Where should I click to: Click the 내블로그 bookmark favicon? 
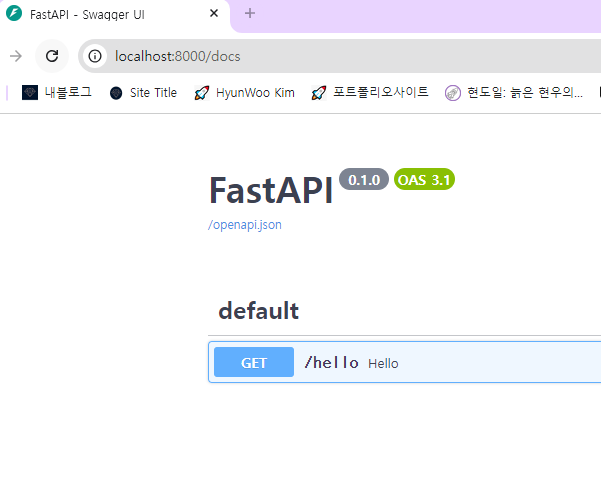coord(30,93)
